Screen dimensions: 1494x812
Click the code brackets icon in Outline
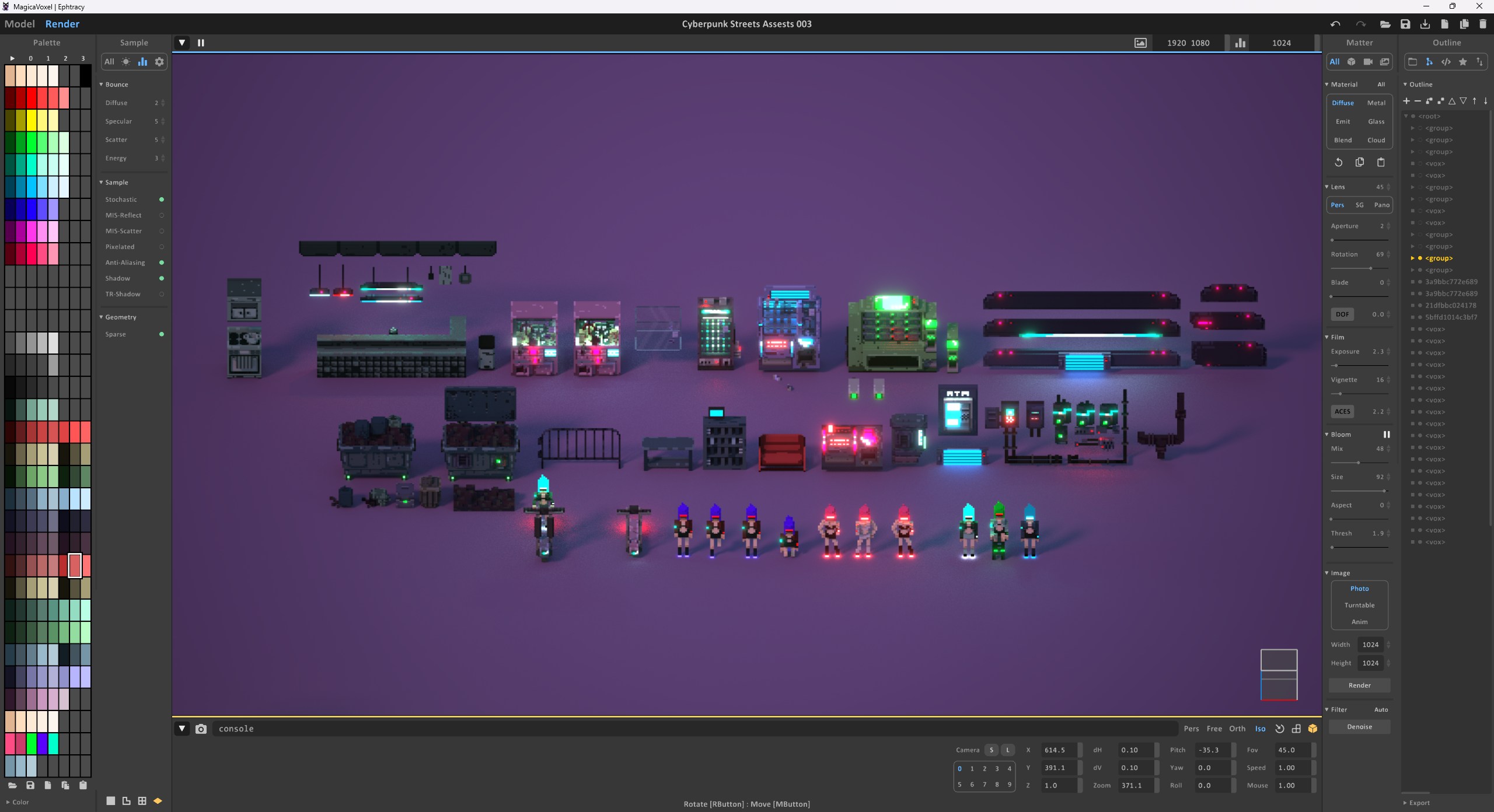click(1446, 62)
